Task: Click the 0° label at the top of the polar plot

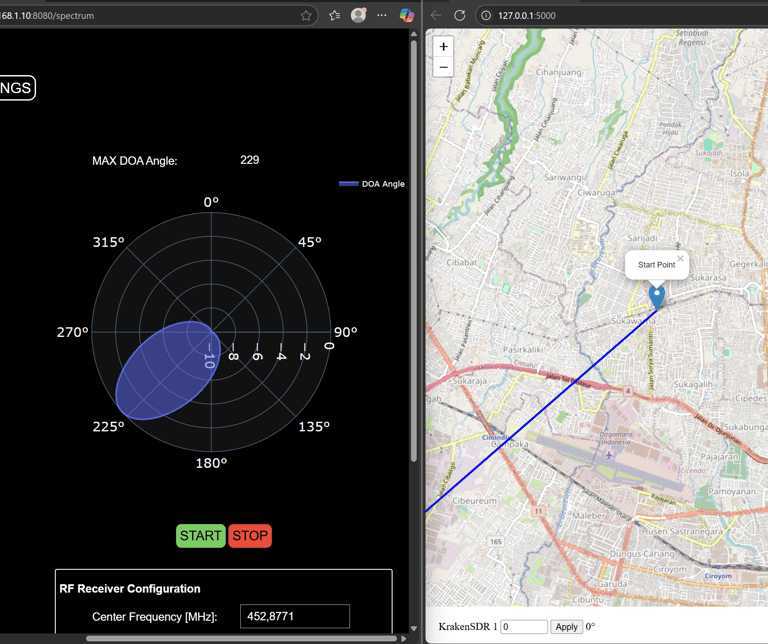Action: click(x=211, y=202)
